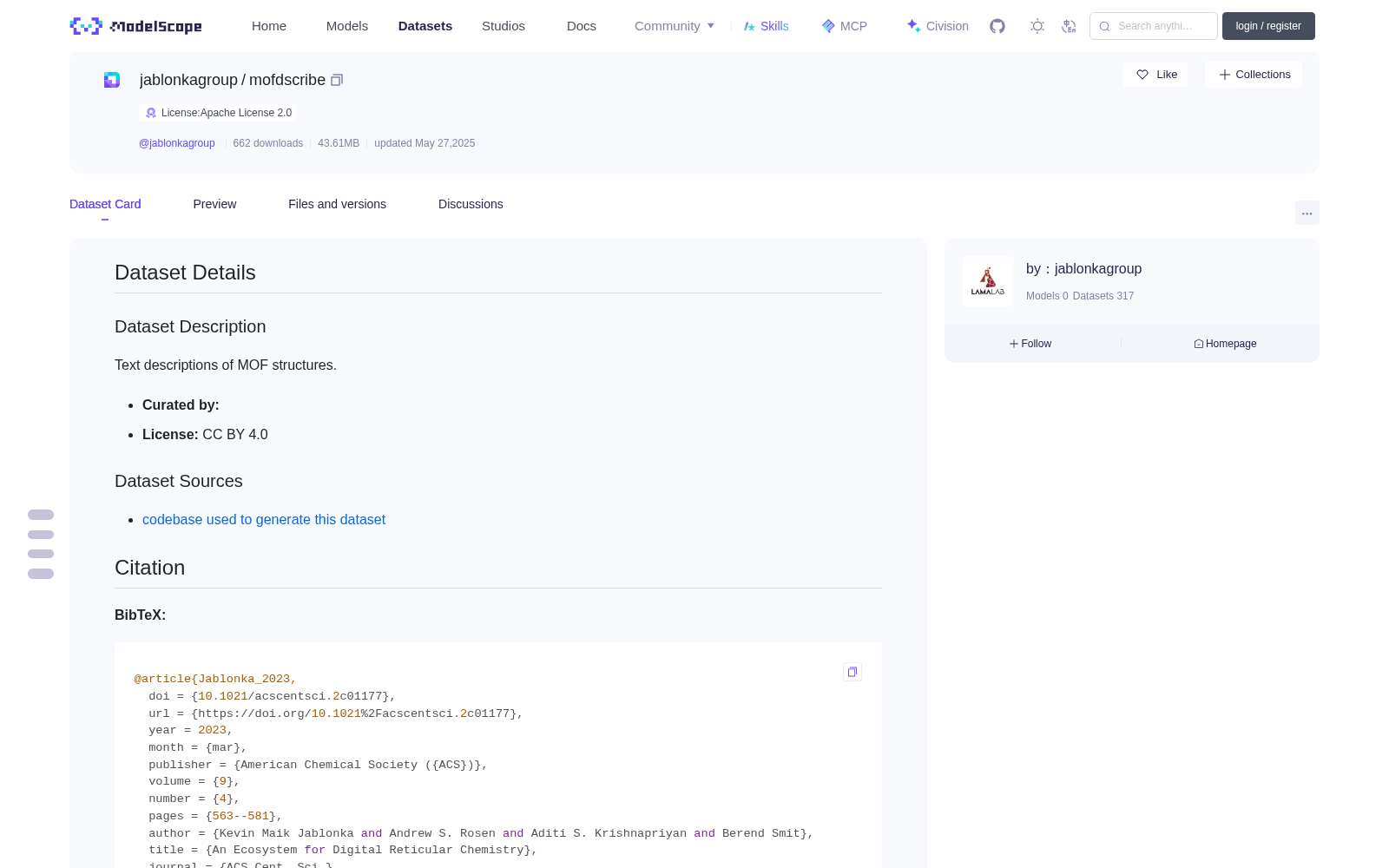The image size is (1389, 868).
Task: Open the Datasets menu item
Action: 425,26
